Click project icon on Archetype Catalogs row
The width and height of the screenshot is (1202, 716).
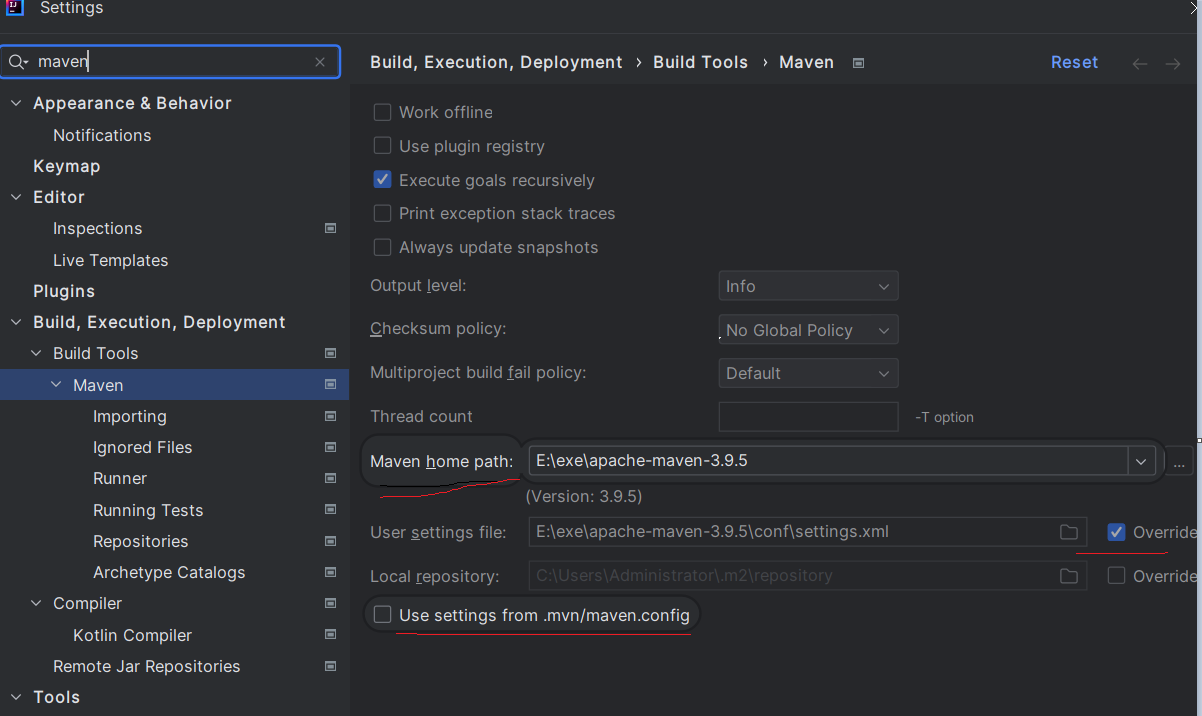331,572
